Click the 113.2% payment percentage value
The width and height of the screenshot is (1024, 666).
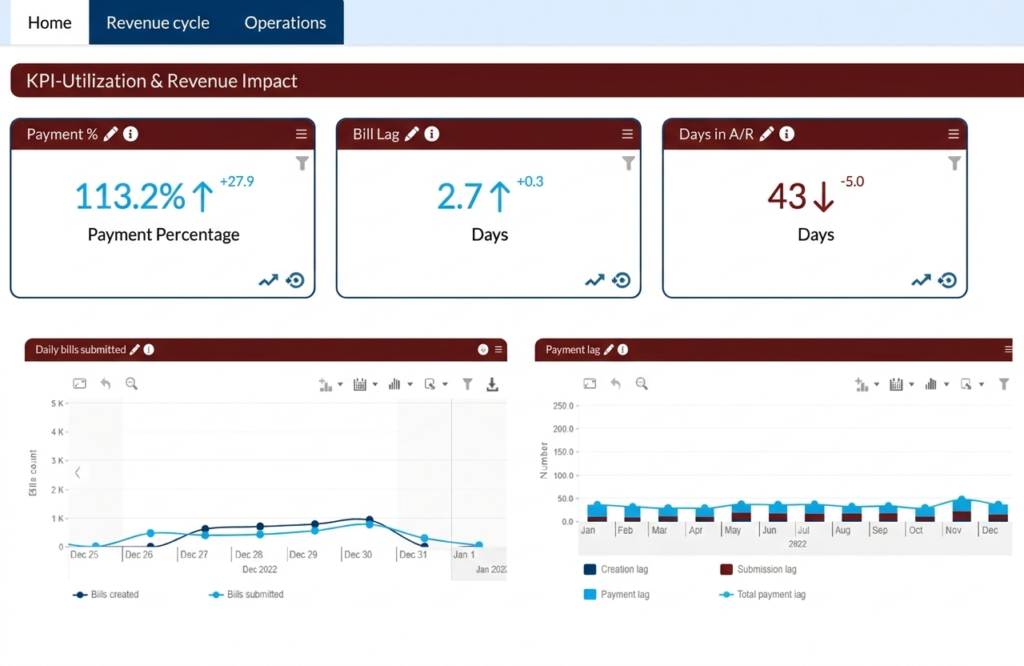[130, 197]
